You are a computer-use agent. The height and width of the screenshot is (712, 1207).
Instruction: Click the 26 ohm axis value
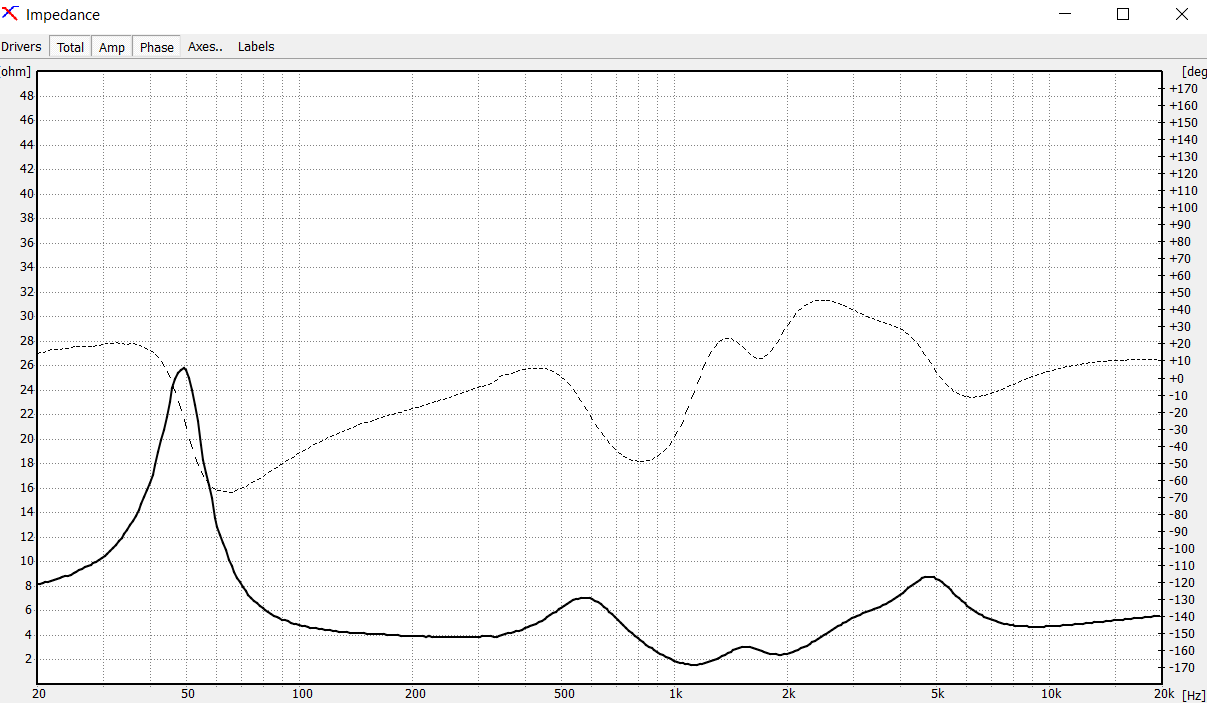click(x=27, y=365)
